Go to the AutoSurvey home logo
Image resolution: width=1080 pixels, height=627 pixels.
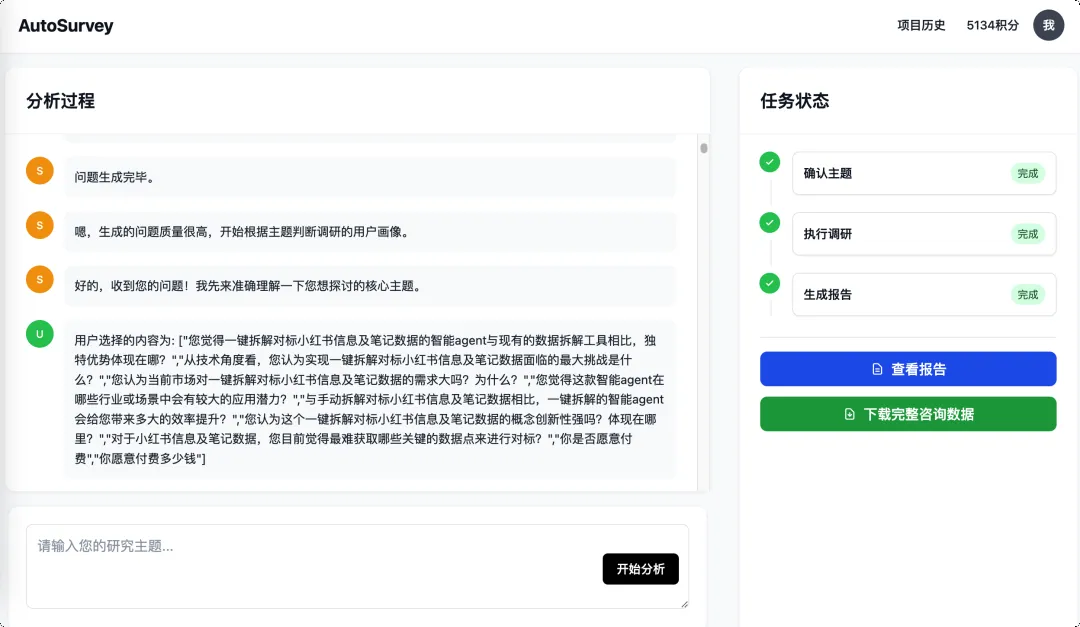click(66, 26)
